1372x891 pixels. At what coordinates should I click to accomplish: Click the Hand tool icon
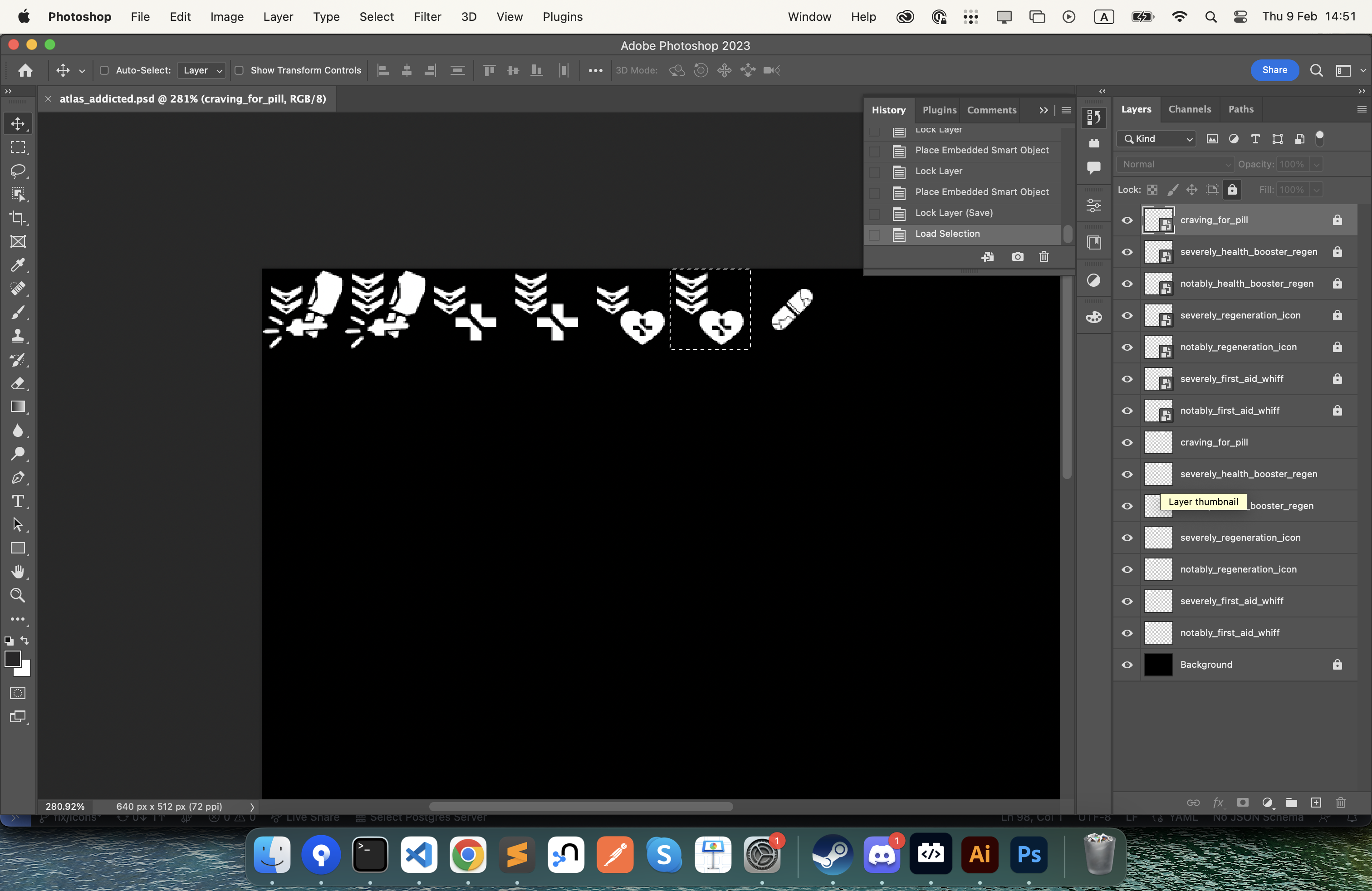18,571
